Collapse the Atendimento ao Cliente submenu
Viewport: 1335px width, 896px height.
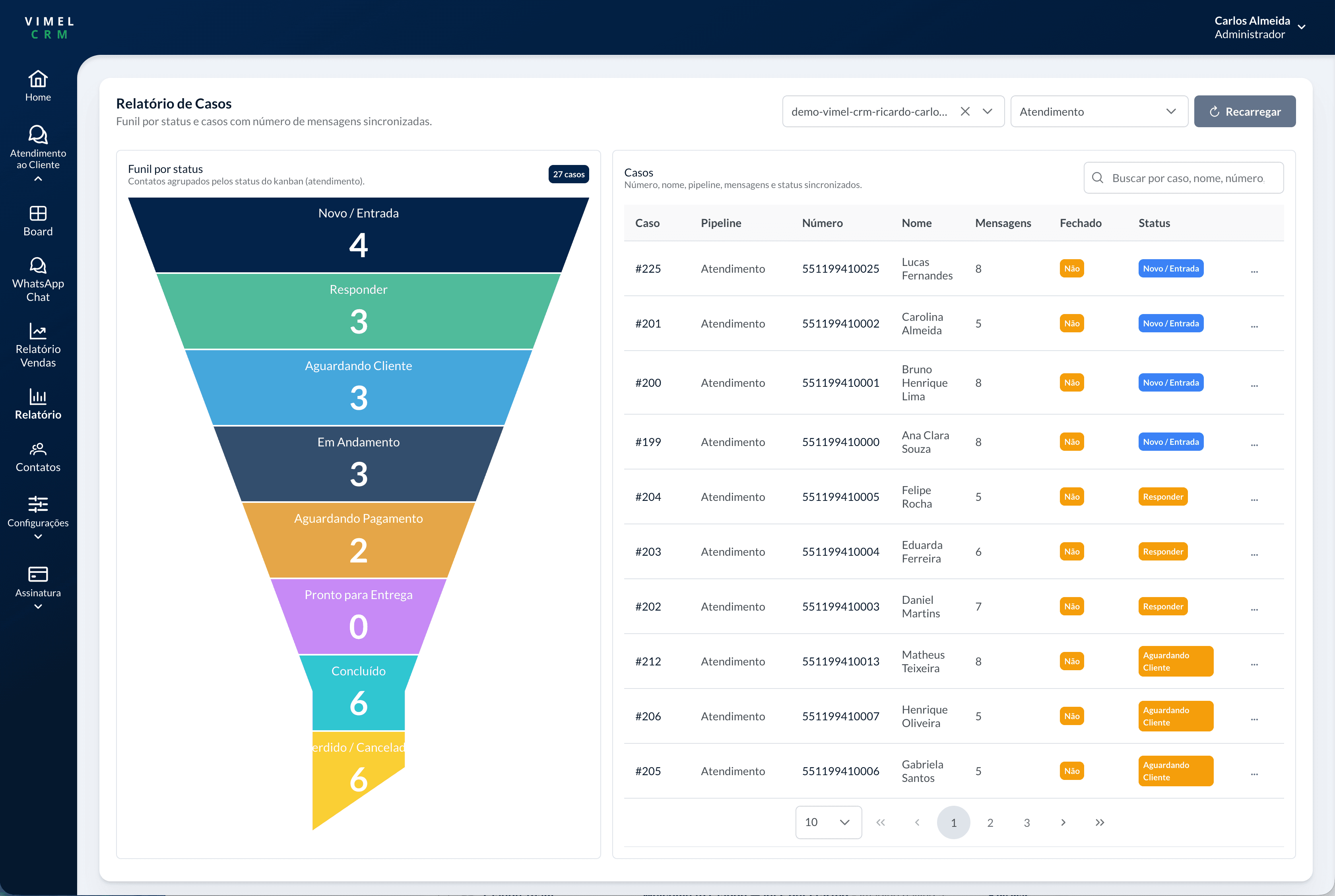[x=38, y=178]
